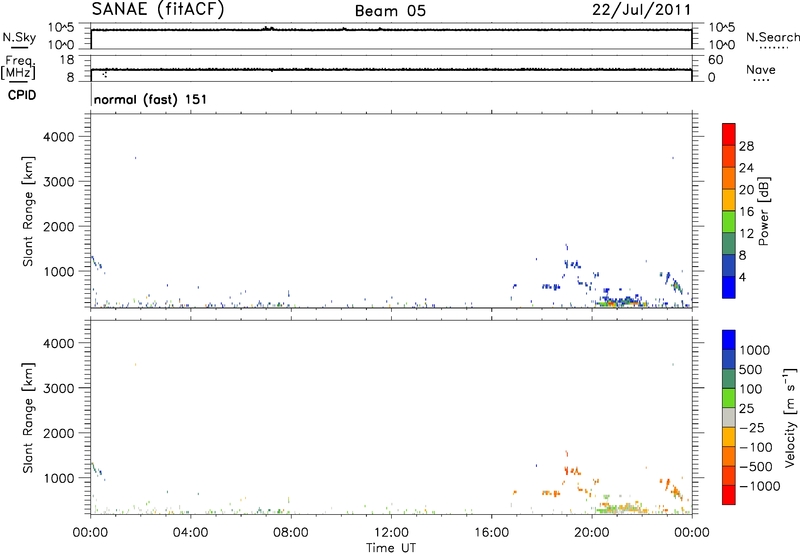
Task: Click the Power [dB] colorbar title
Action: [x=763, y=211]
